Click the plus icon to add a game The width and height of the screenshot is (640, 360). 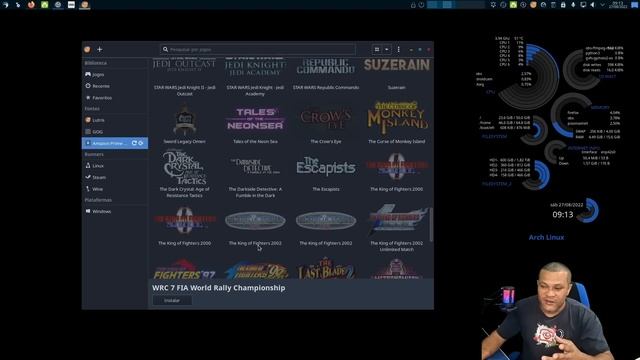tap(100, 49)
